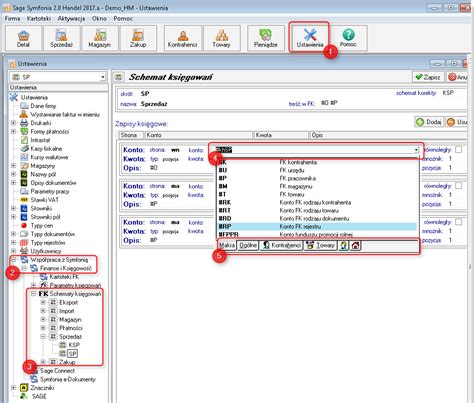Toggle równoległy checkbox in second entry
This screenshot has width=474, height=403.
click(x=459, y=186)
